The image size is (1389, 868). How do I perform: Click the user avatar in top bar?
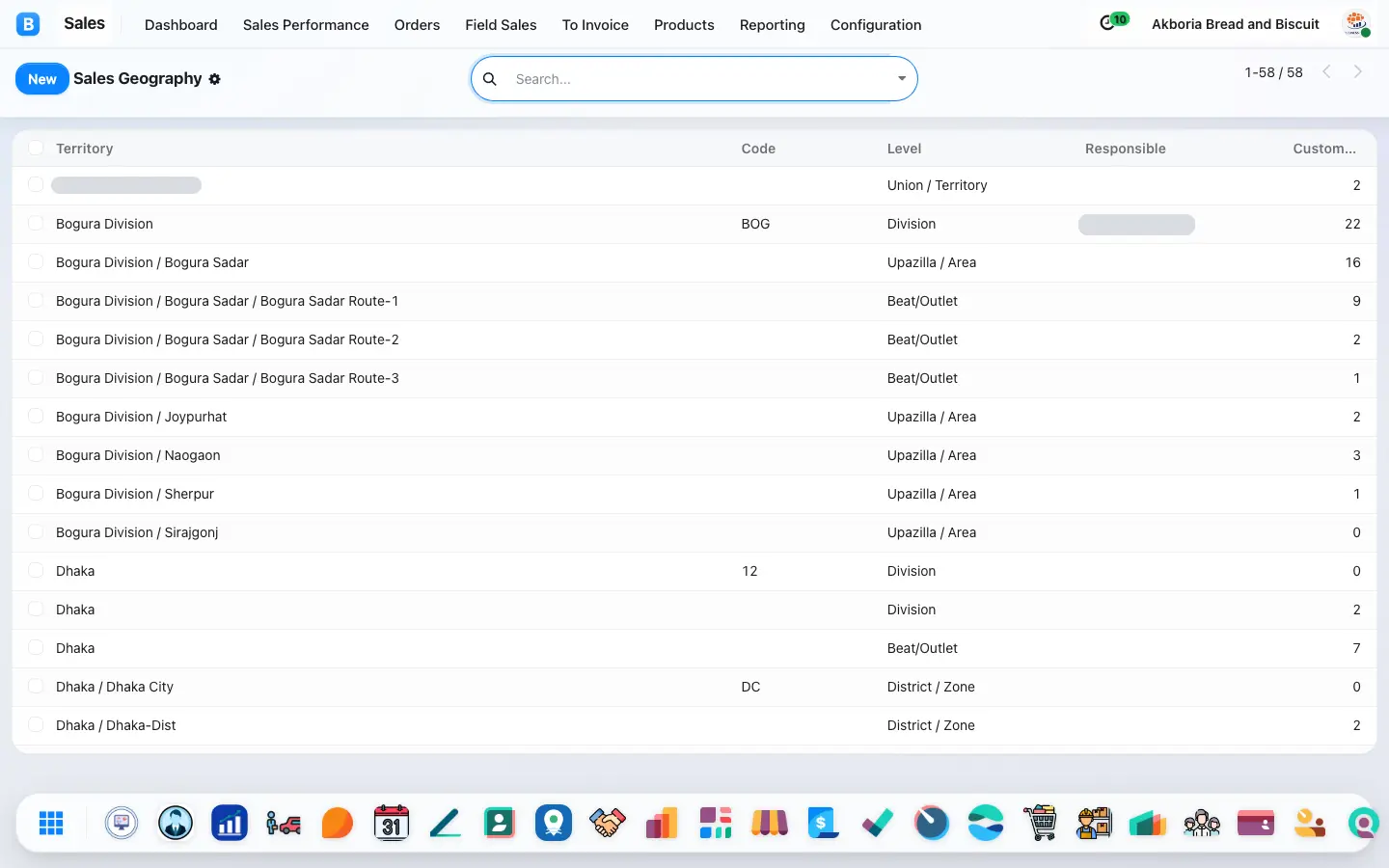1356,24
